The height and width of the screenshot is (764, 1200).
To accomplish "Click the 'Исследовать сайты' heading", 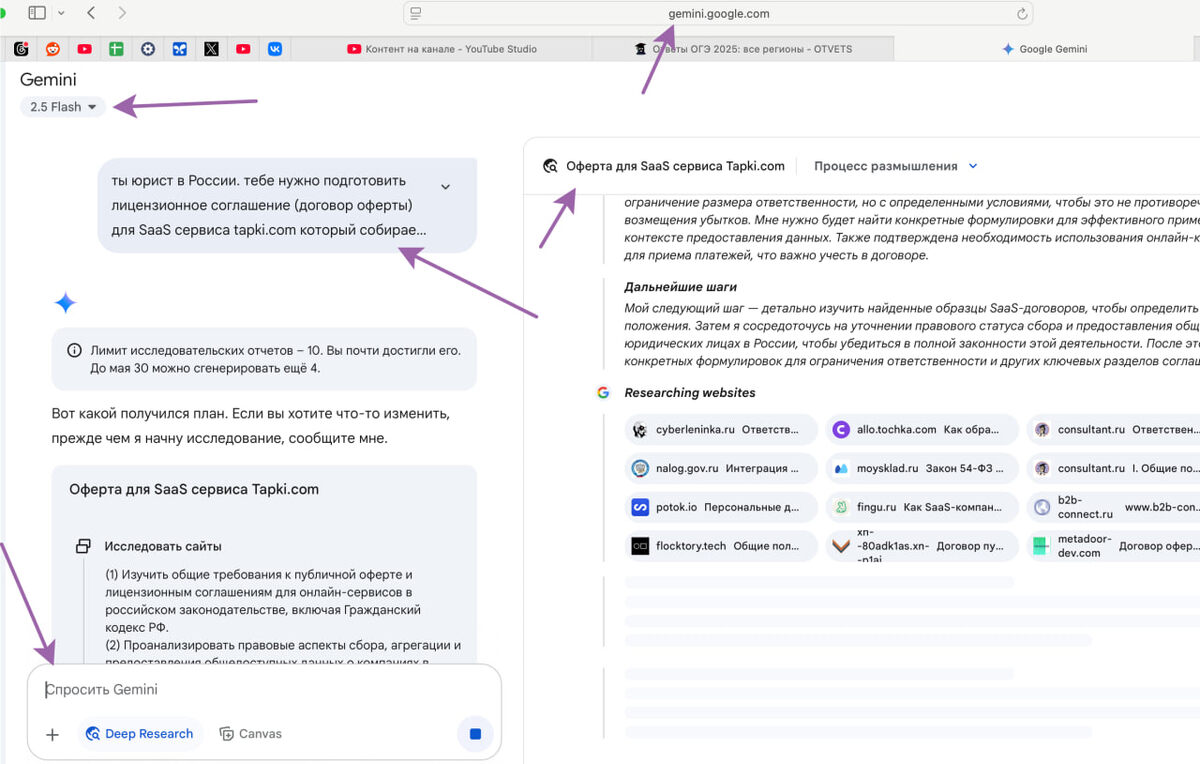I will click(x=163, y=546).
